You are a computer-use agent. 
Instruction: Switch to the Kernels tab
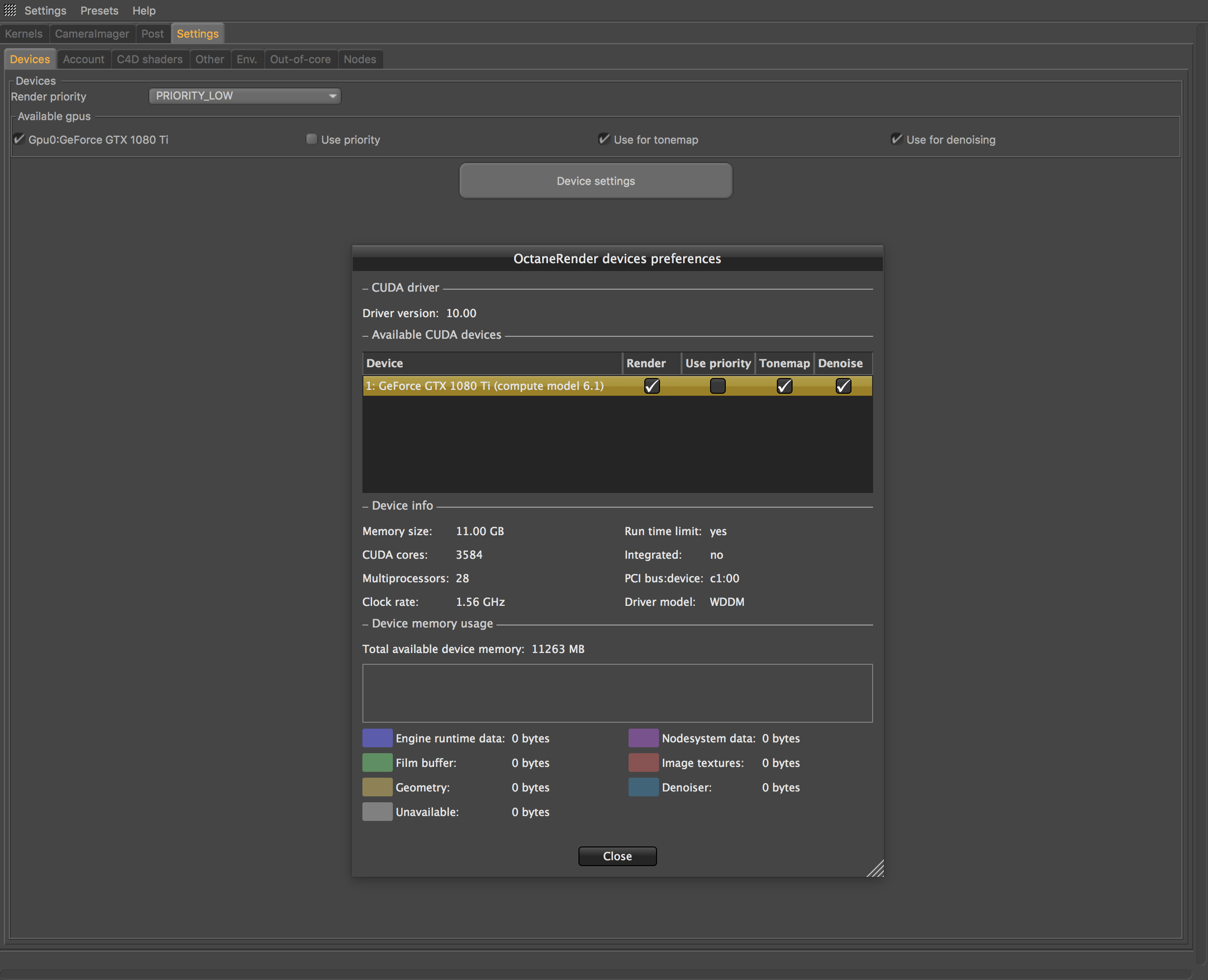pyautogui.click(x=24, y=34)
